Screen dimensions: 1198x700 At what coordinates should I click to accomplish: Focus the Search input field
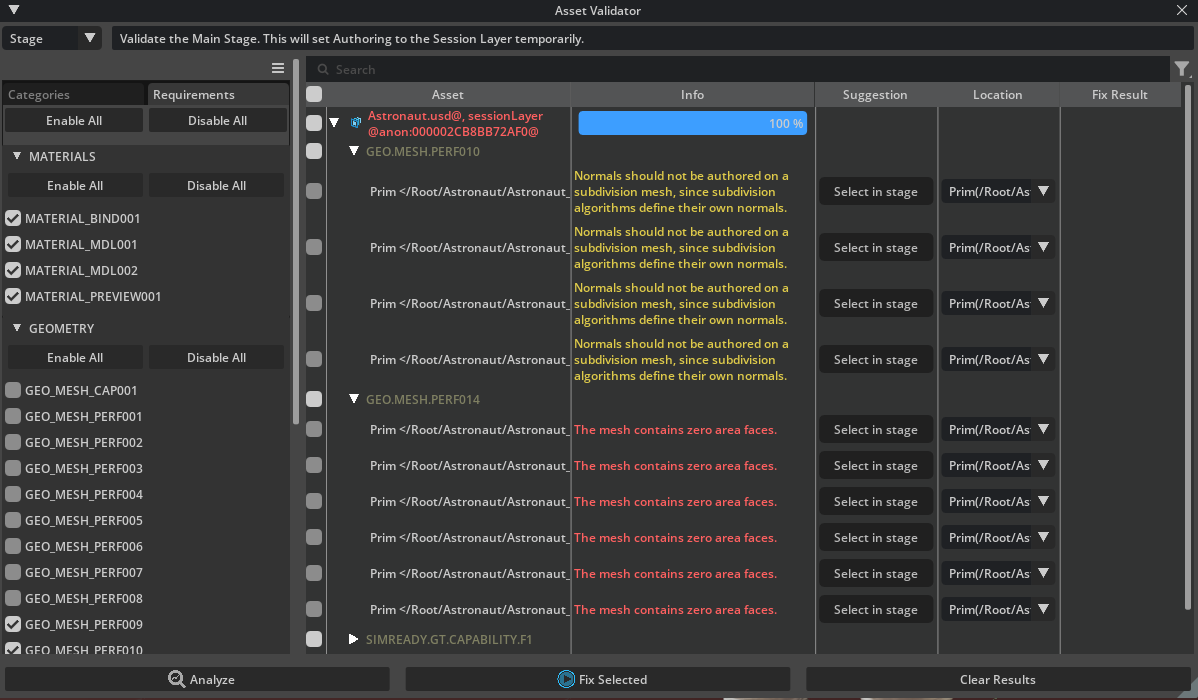click(x=738, y=70)
